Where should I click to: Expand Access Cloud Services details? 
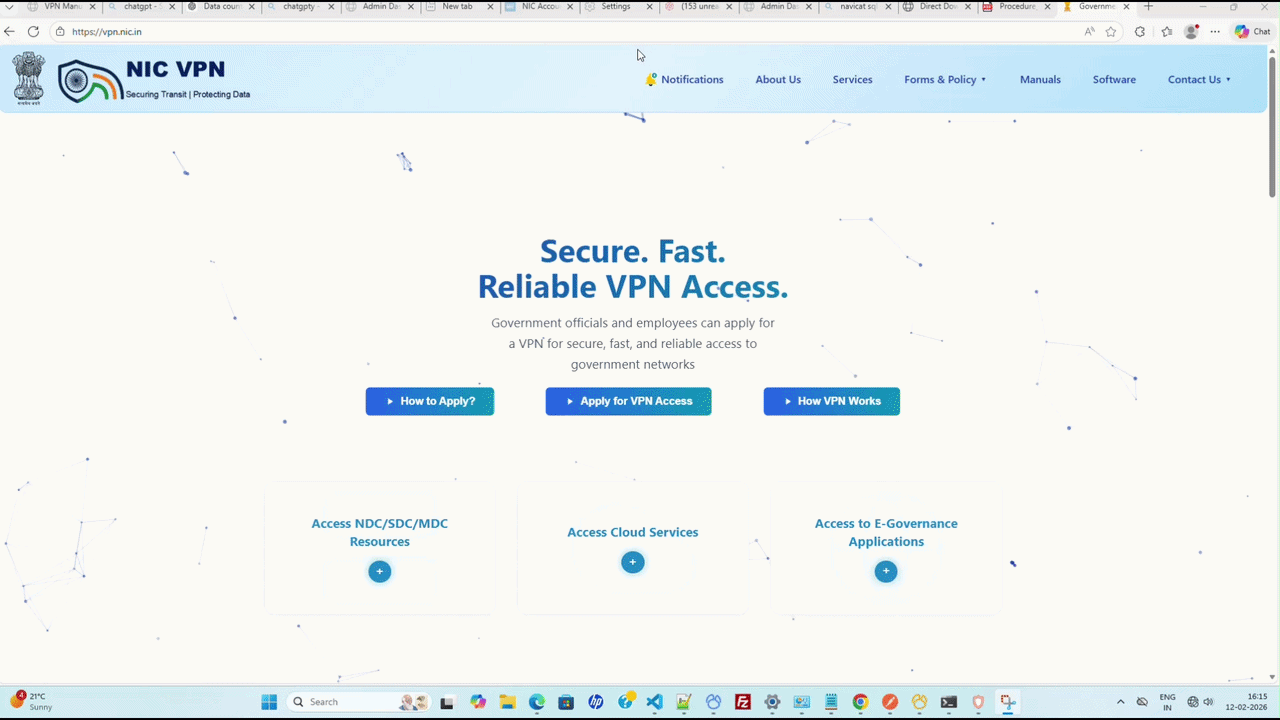click(632, 562)
